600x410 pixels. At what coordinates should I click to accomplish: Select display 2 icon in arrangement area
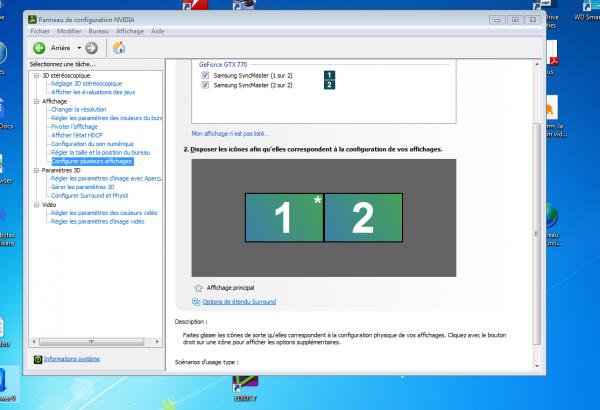coord(364,217)
